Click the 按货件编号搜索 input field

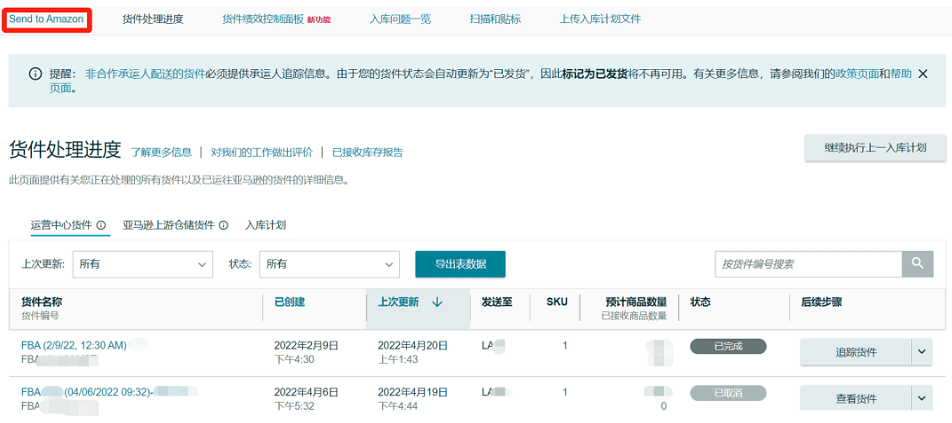pyautogui.click(x=808, y=264)
